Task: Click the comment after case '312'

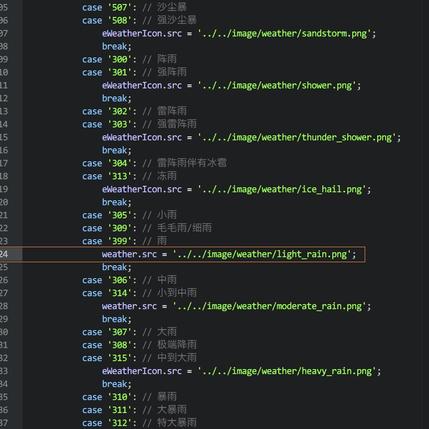Action: pyautogui.click(x=169, y=423)
